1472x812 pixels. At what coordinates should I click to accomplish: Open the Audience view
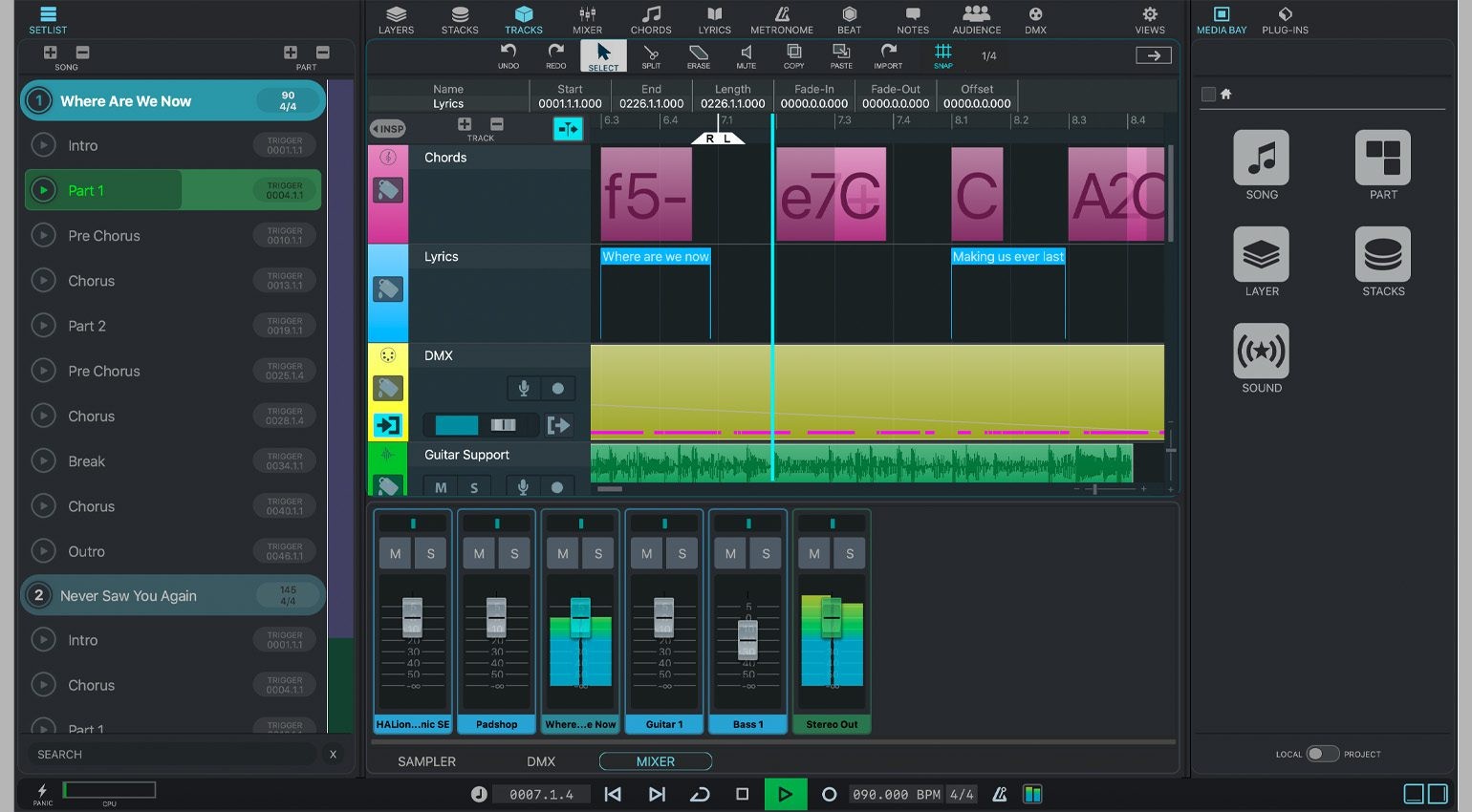(976, 19)
